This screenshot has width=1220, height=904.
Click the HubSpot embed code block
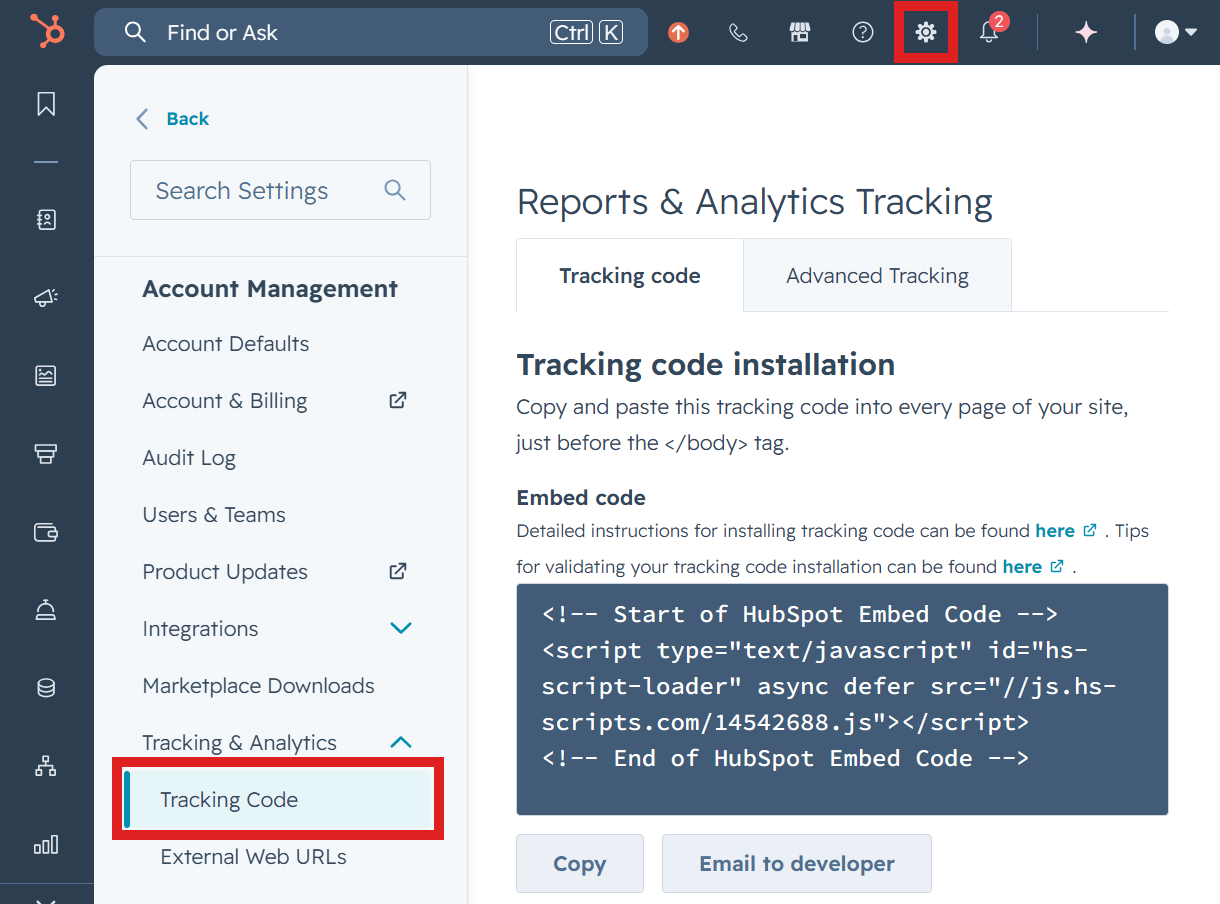tap(842, 699)
